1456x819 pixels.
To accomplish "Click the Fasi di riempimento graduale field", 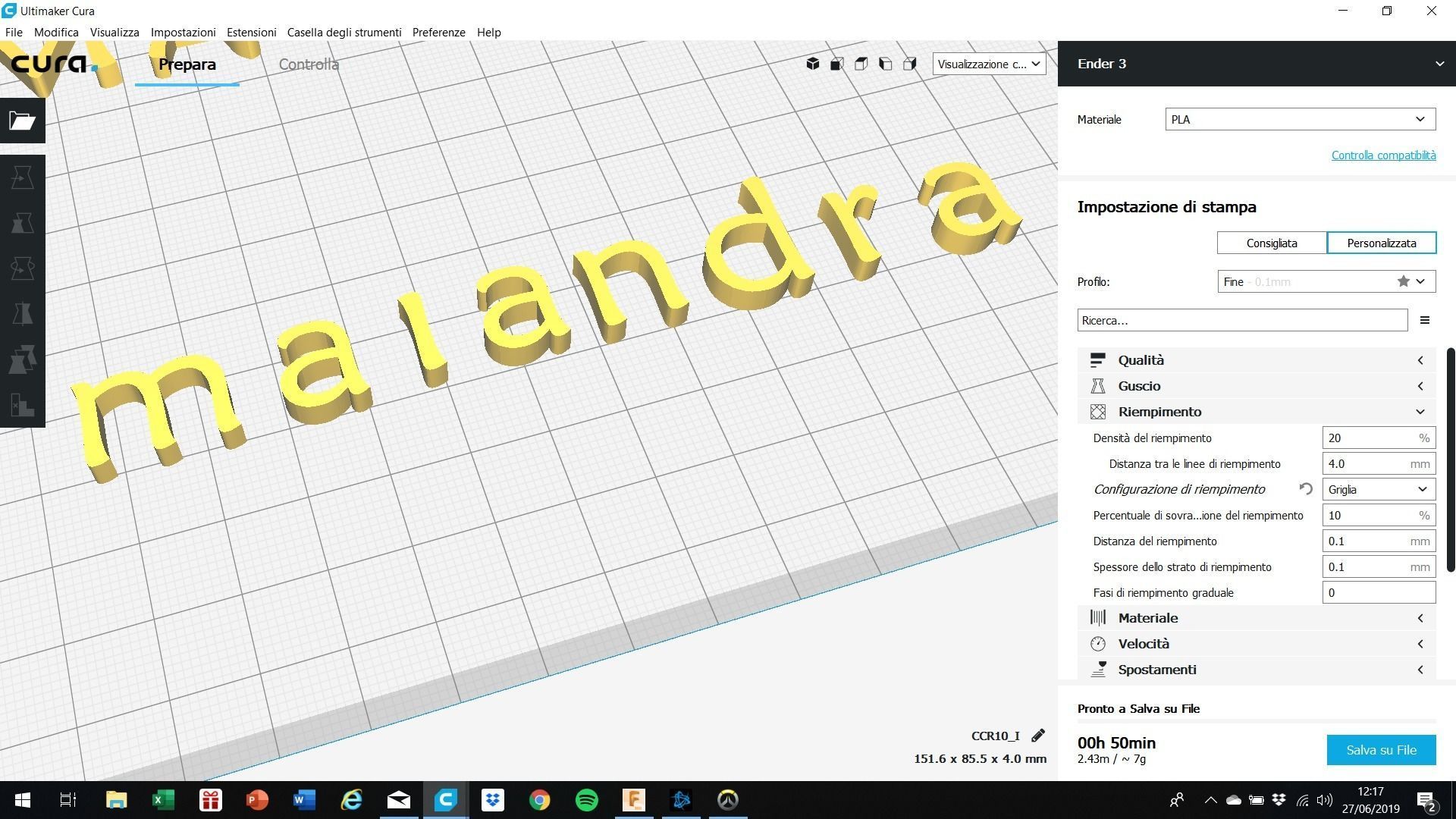I will click(x=1379, y=592).
